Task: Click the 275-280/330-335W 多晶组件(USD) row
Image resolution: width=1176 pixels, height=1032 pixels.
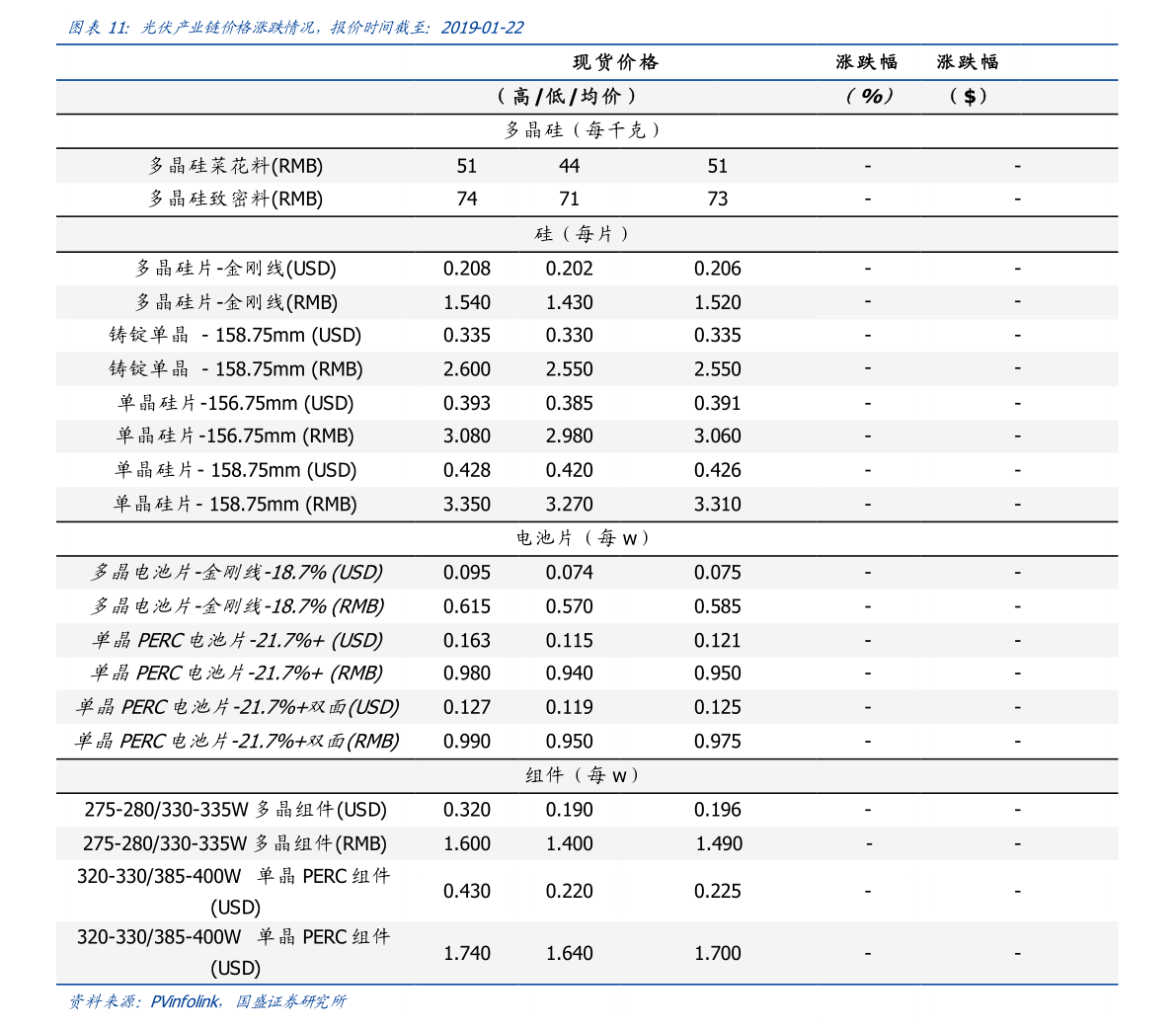Action: 235,809
